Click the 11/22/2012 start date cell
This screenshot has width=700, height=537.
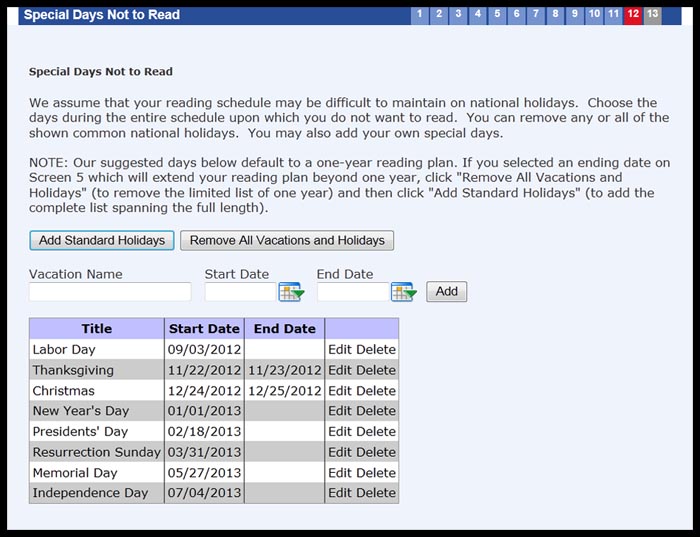204,370
